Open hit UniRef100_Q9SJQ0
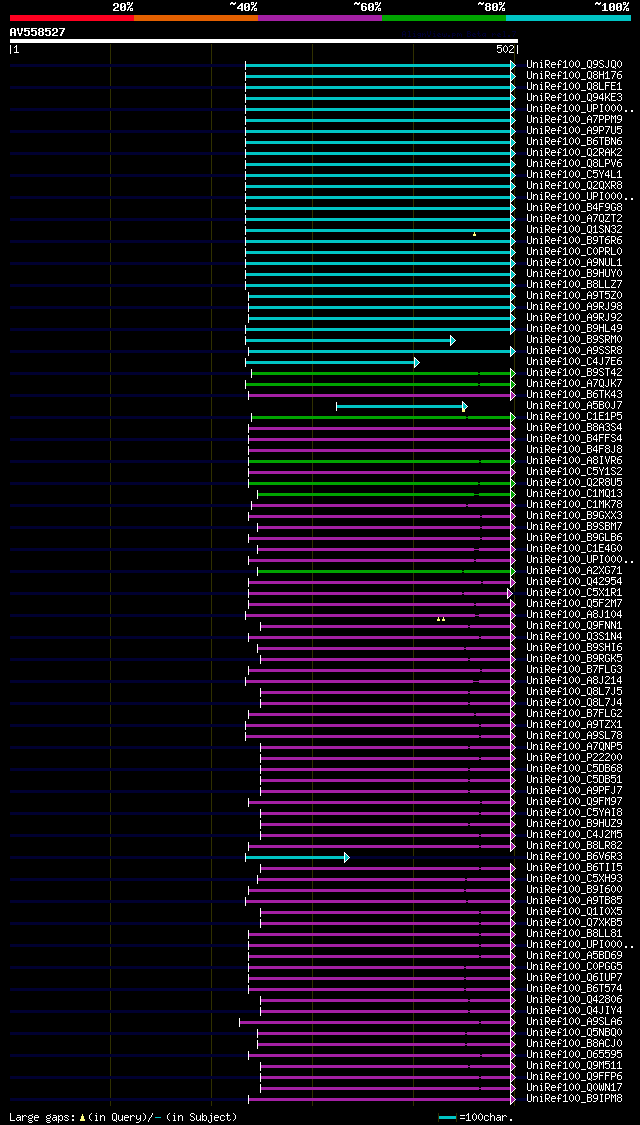 pyautogui.click(x=574, y=65)
